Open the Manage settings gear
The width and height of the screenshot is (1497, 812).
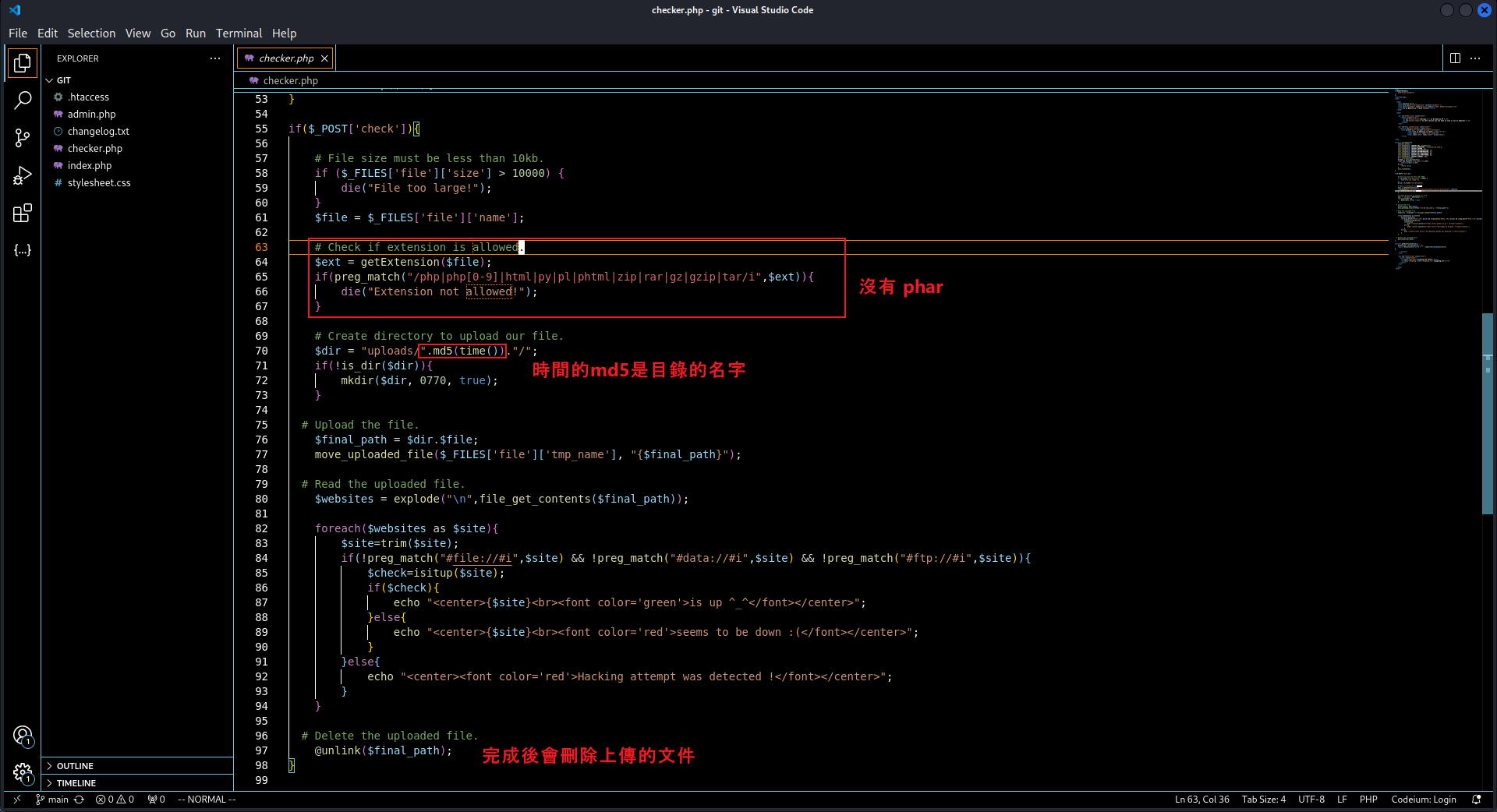pyautogui.click(x=22, y=772)
